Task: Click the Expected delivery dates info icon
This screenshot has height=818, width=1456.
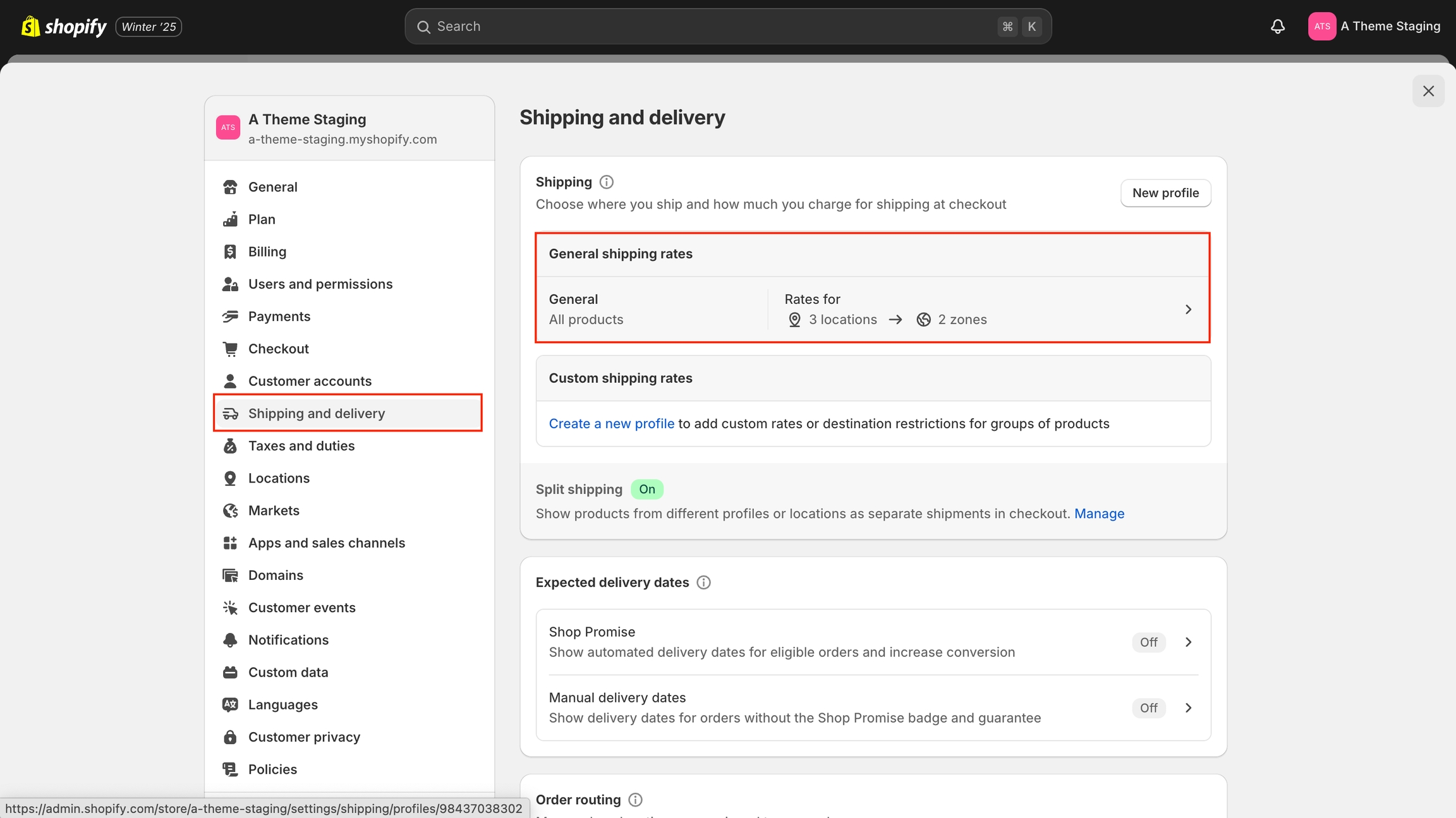Action: [x=703, y=582]
